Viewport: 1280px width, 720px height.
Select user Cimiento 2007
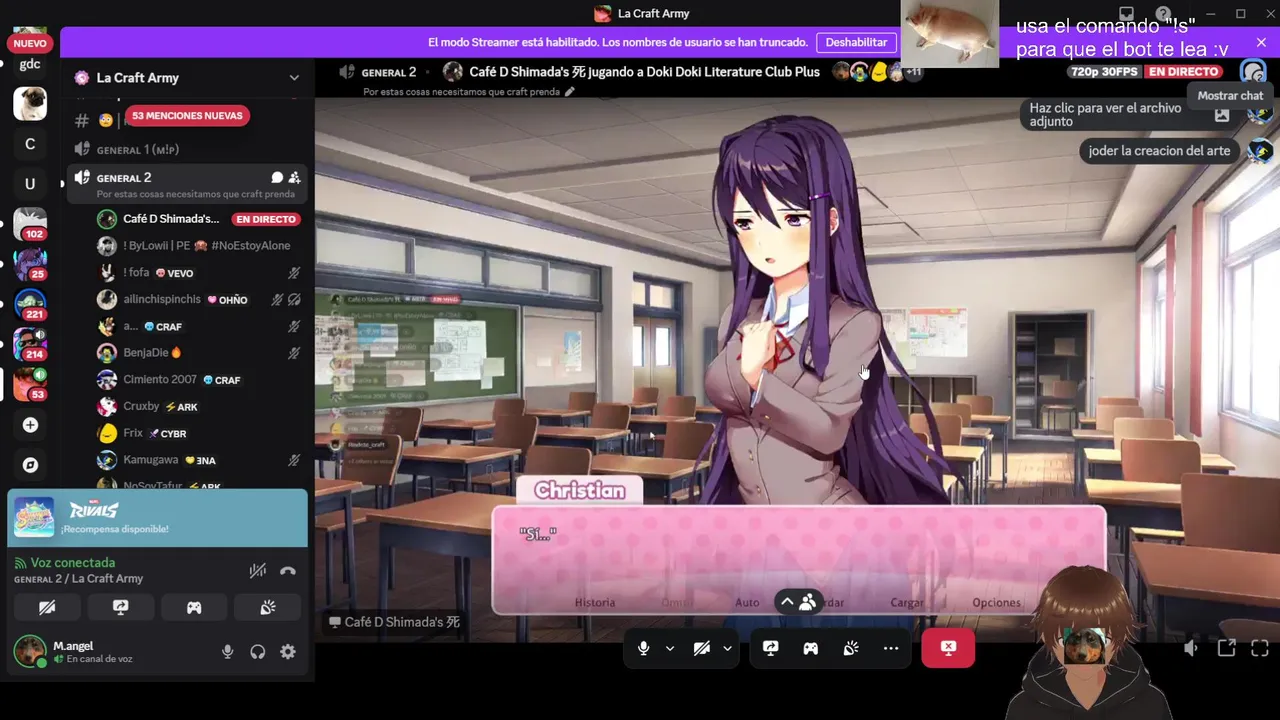coord(198,380)
